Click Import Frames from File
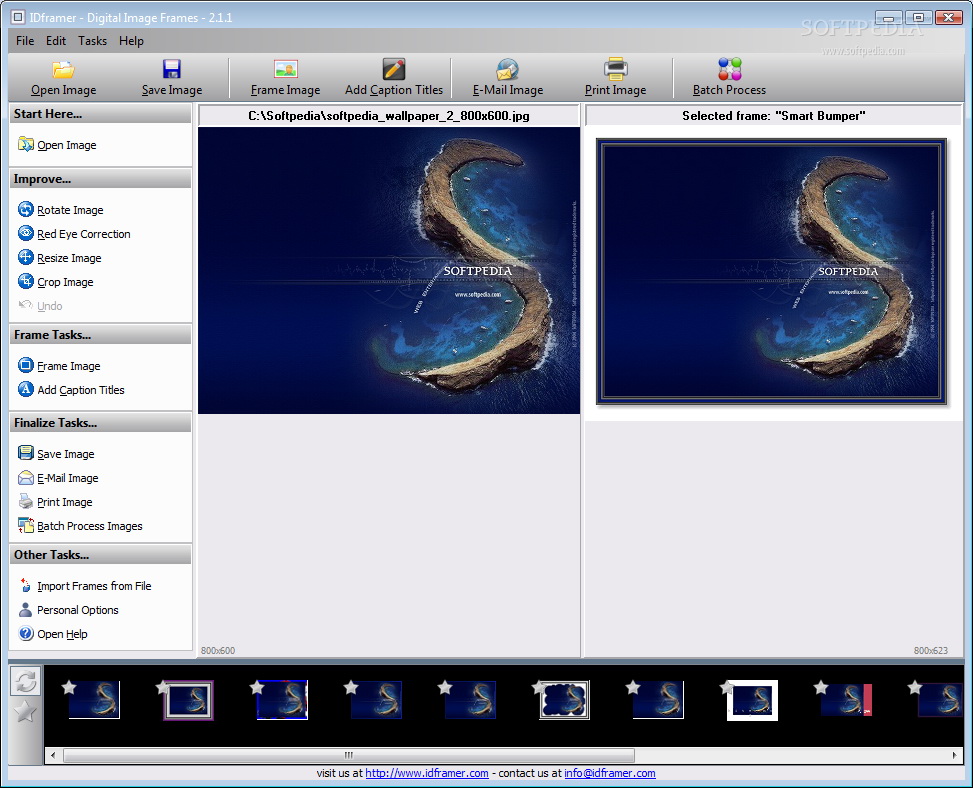The height and width of the screenshot is (788, 973). tap(85, 586)
